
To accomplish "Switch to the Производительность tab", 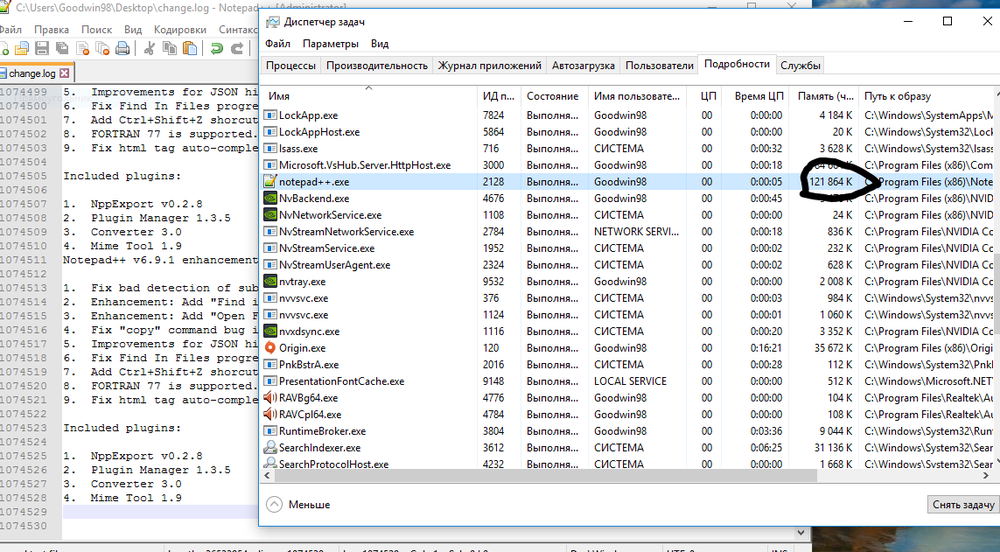I will 376,66.
